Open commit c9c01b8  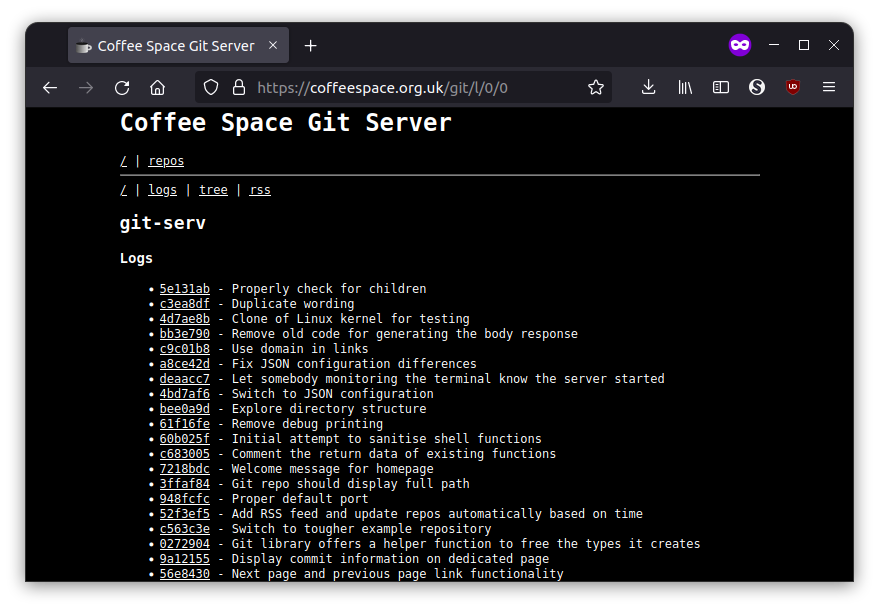[184, 349]
